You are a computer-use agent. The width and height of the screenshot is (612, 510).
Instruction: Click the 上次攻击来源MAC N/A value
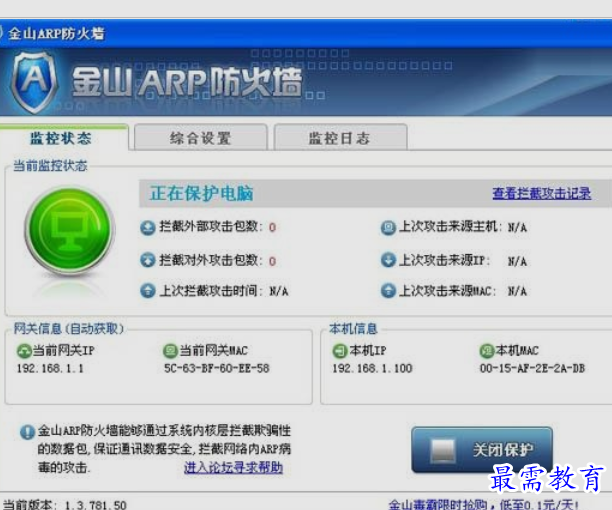pyautogui.click(x=517, y=291)
